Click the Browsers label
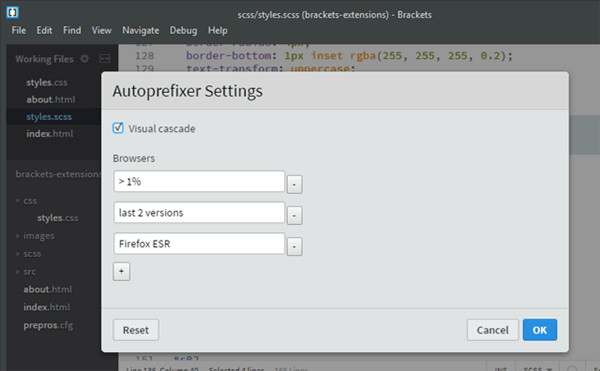The height and width of the screenshot is (371, 600). pos(134,158)
